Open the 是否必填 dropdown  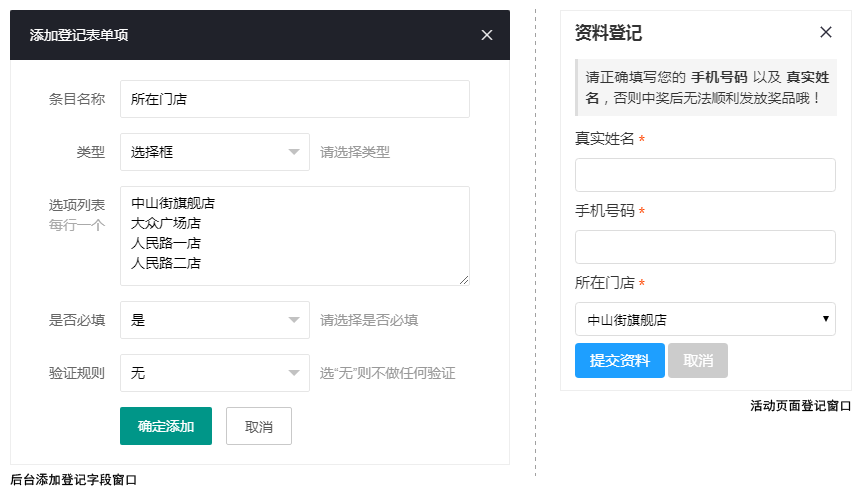click(x=215, y=320)
